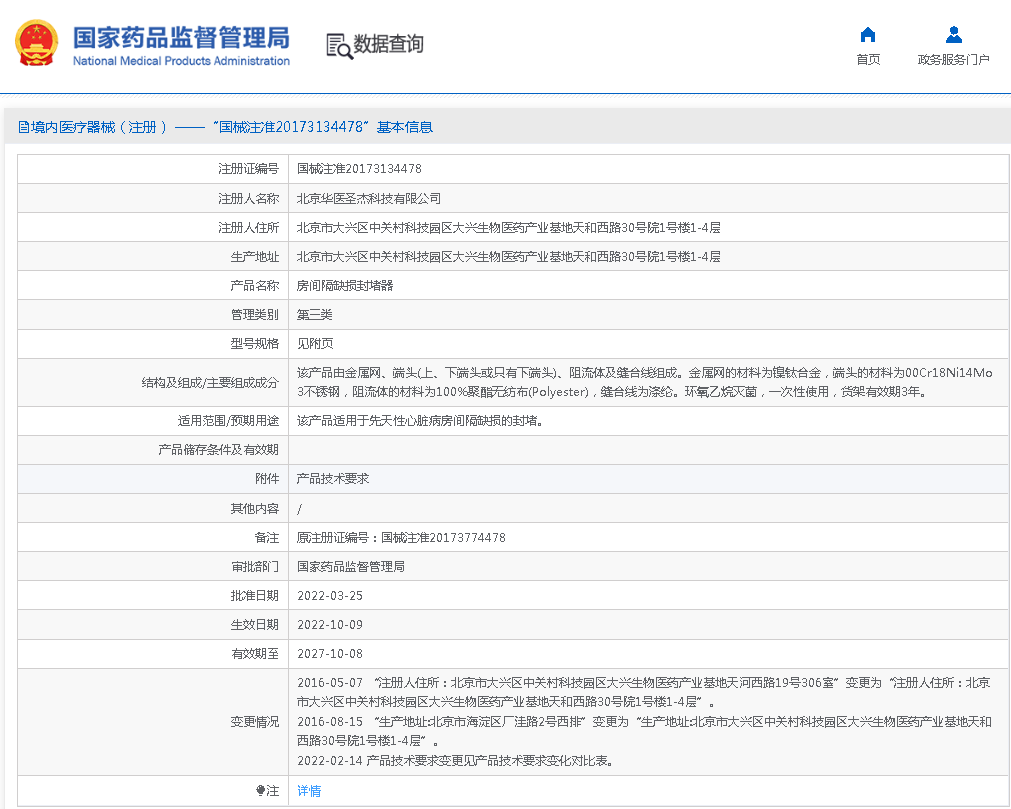
Task: Click the approval date 2022-03-25
Action: (x=330, y=596)
